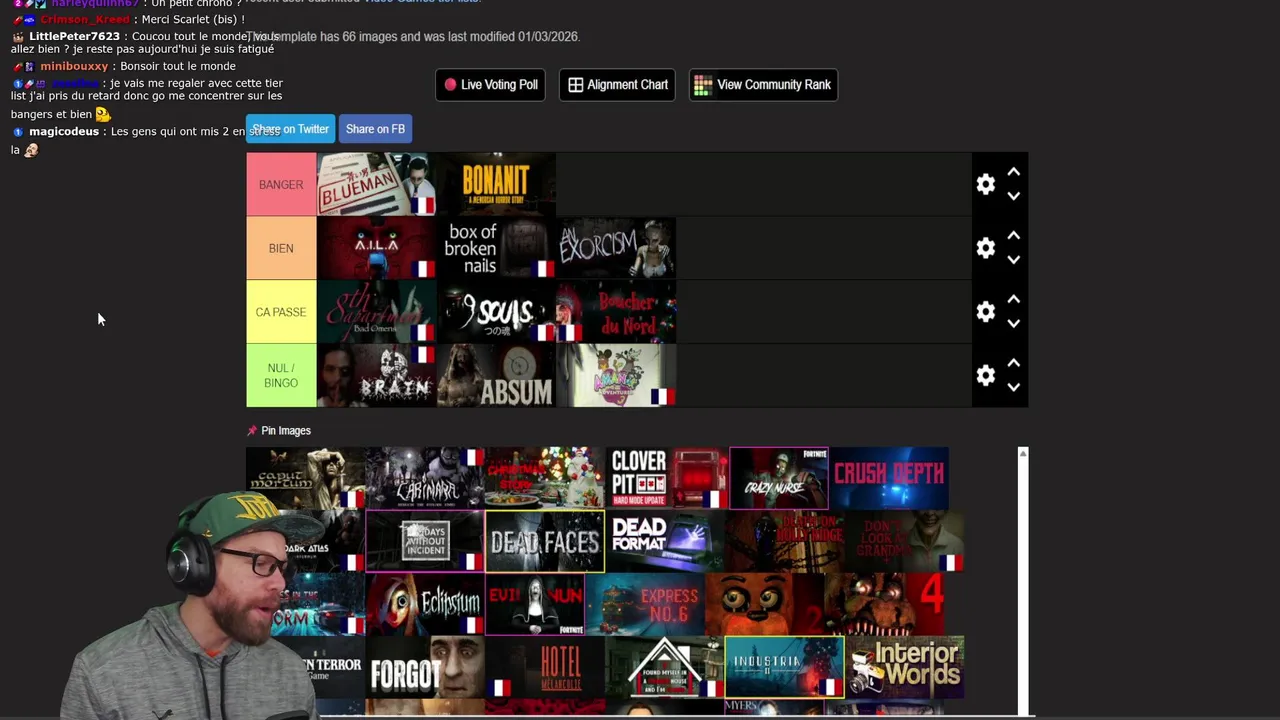Pick Crazy Nurse image from pool
Viewport: 1280px width, 720px height.
779,478
